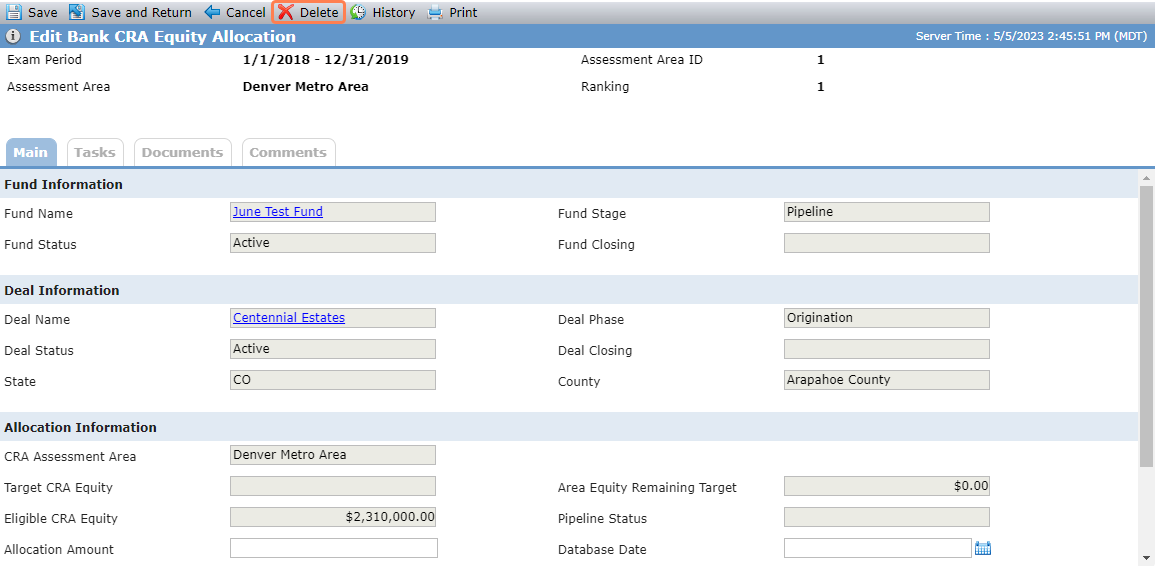This screenshot has height=566, width=1155.
Task: Open the Centennial Estates deal link
Action: point(289,318)
